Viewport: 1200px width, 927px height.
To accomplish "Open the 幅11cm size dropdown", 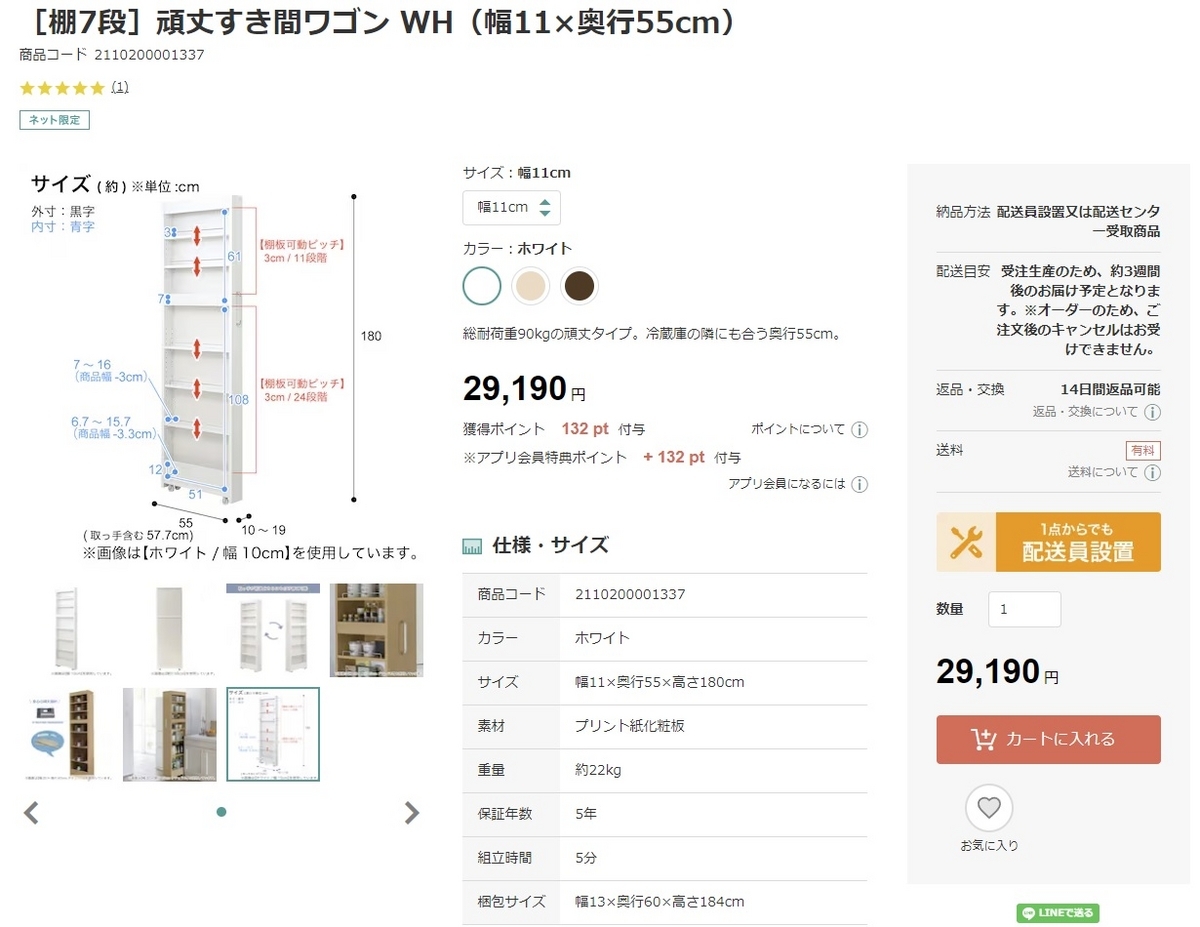I will tap(511, 207).
